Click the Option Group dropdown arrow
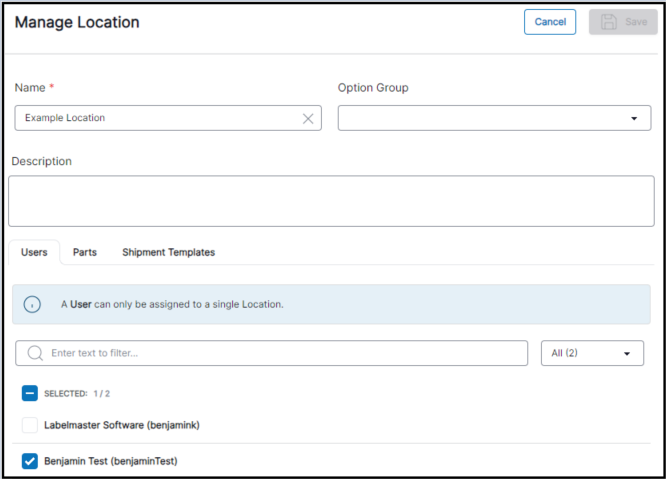Screen dimensions: 666x479 click(x=633, y=118)
